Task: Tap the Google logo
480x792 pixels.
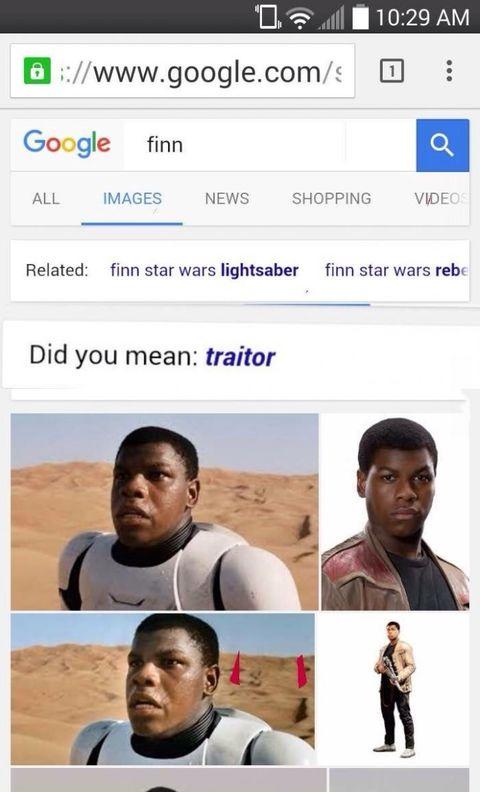Action: coord(67,143)
